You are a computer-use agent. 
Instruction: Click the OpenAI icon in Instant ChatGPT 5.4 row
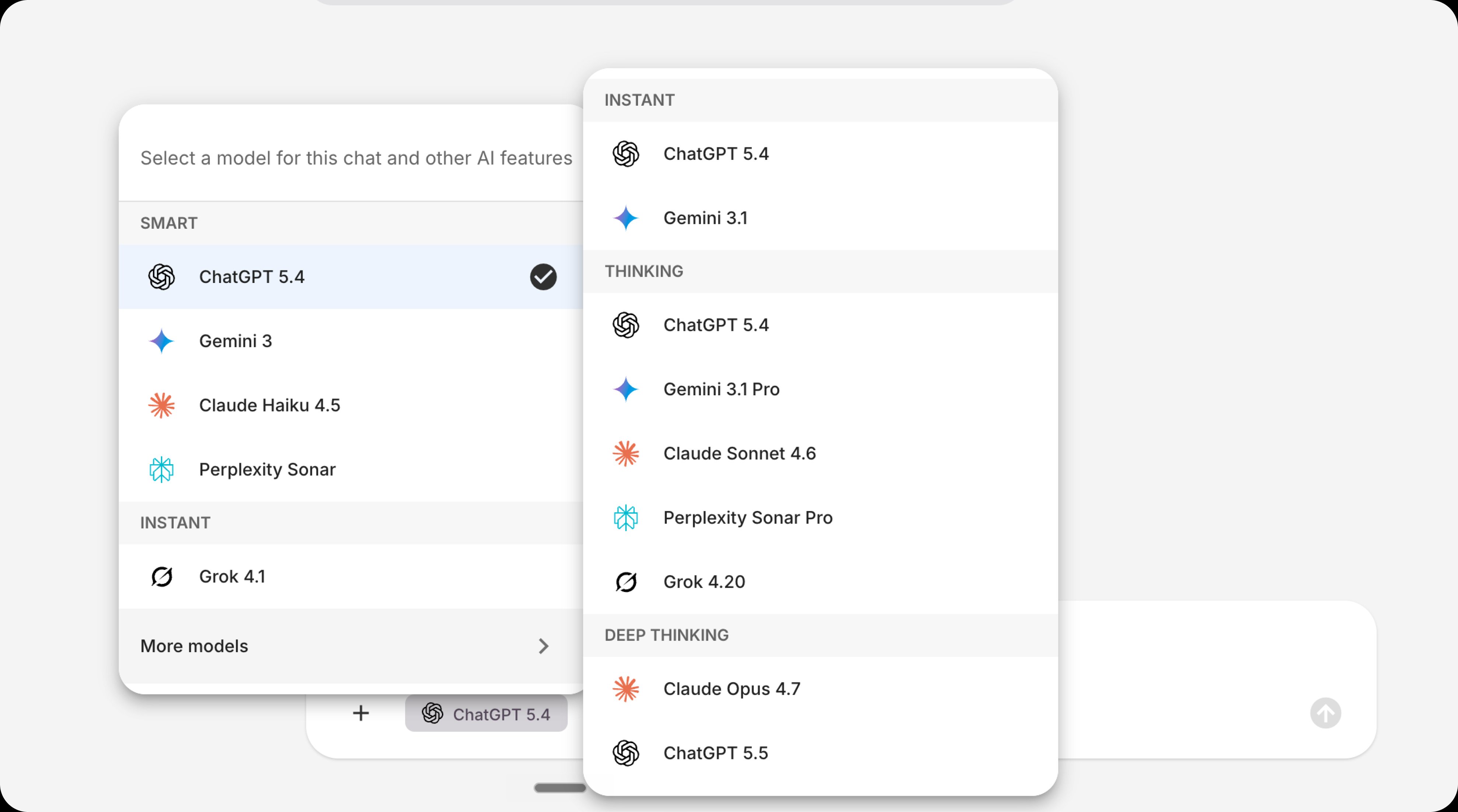point(626,154)
